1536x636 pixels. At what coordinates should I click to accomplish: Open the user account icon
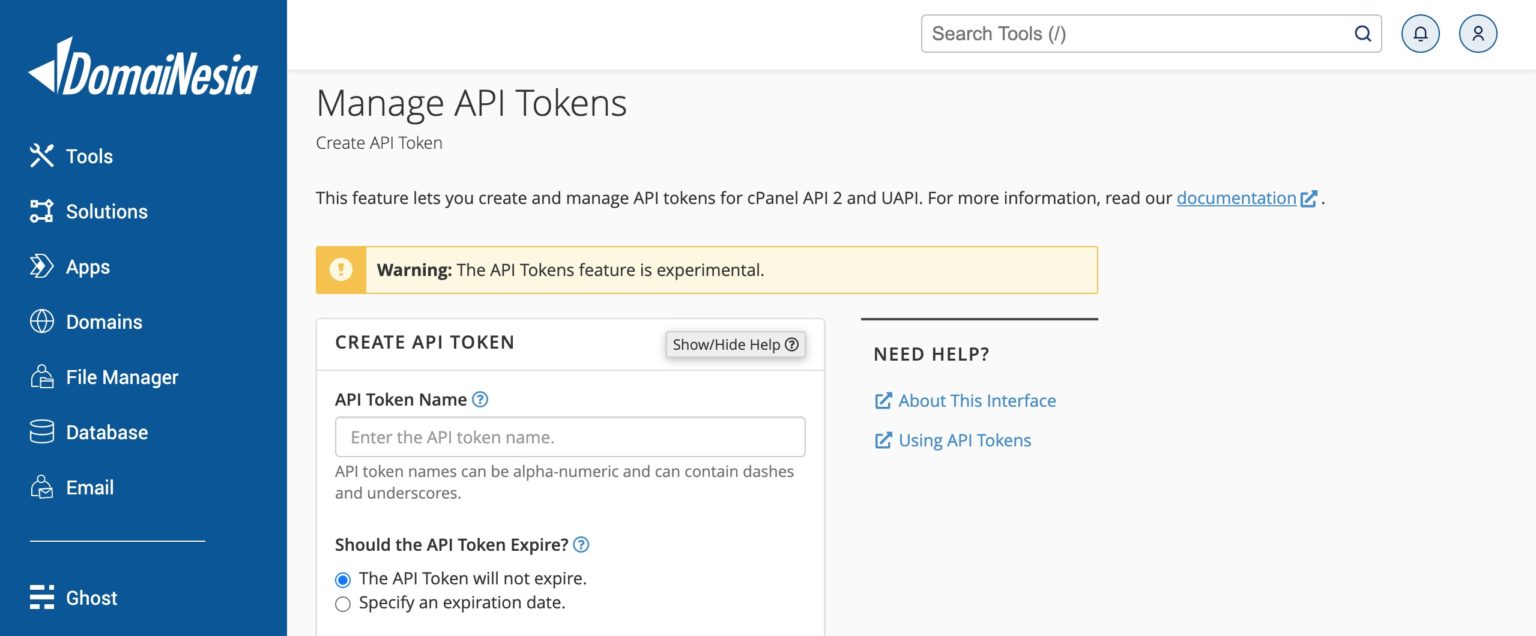click(x=1478, y=34)
